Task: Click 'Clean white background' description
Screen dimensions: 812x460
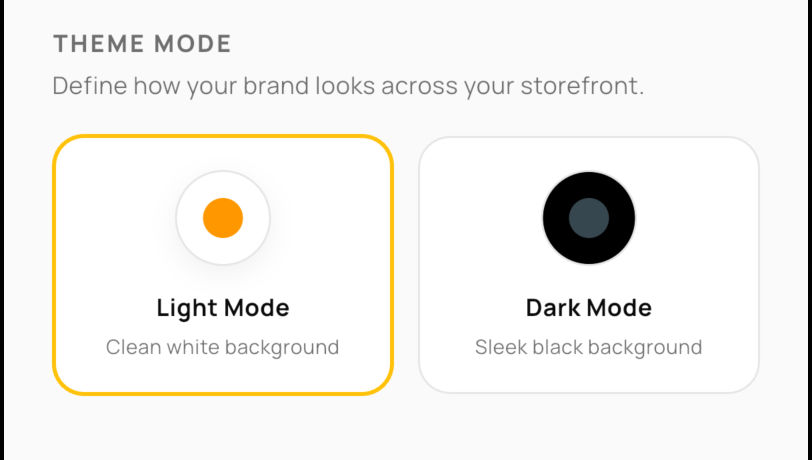Action: point(223,347)
